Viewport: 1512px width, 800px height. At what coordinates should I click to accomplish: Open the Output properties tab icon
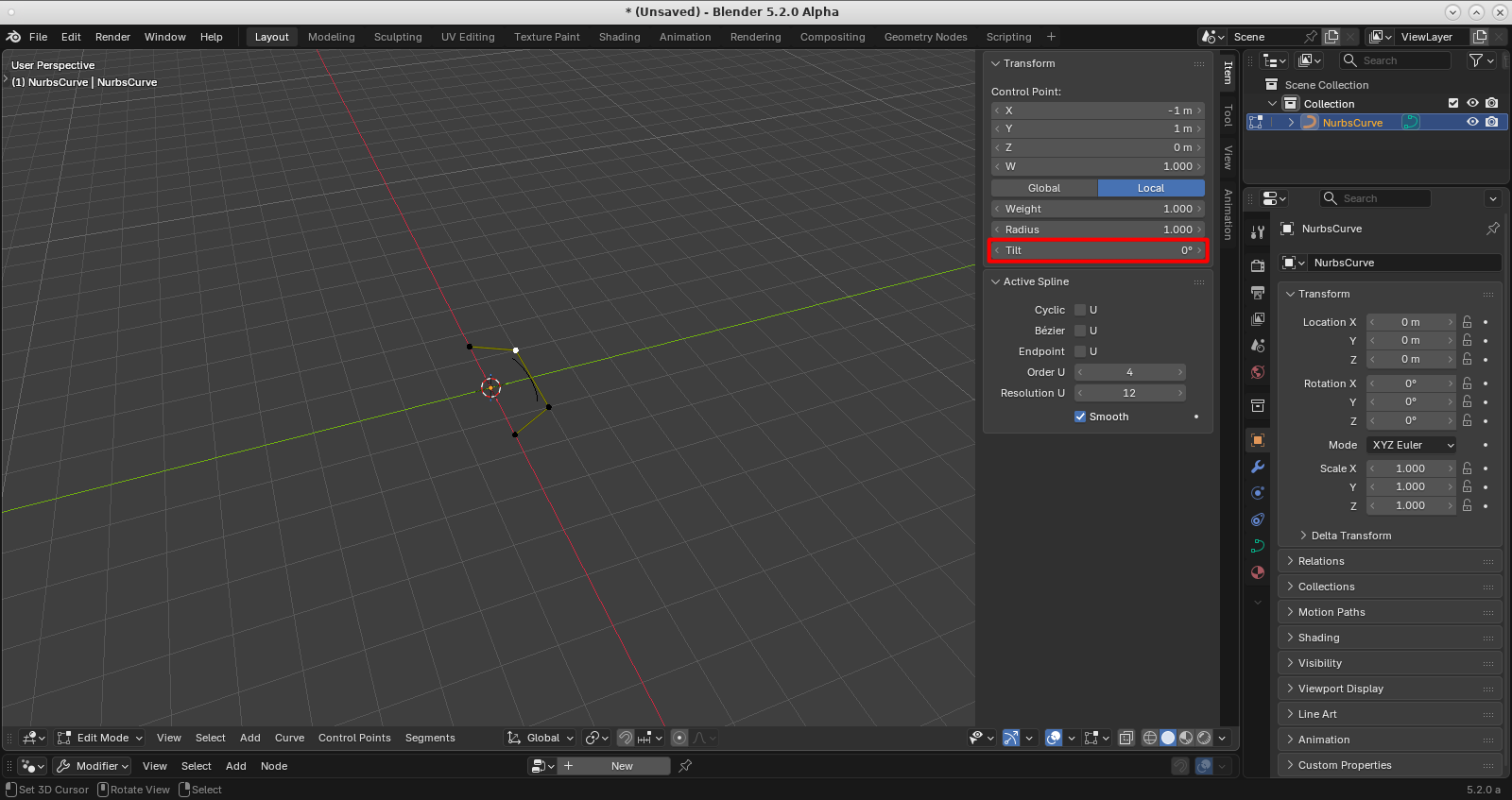click(x=1258, y=293)
